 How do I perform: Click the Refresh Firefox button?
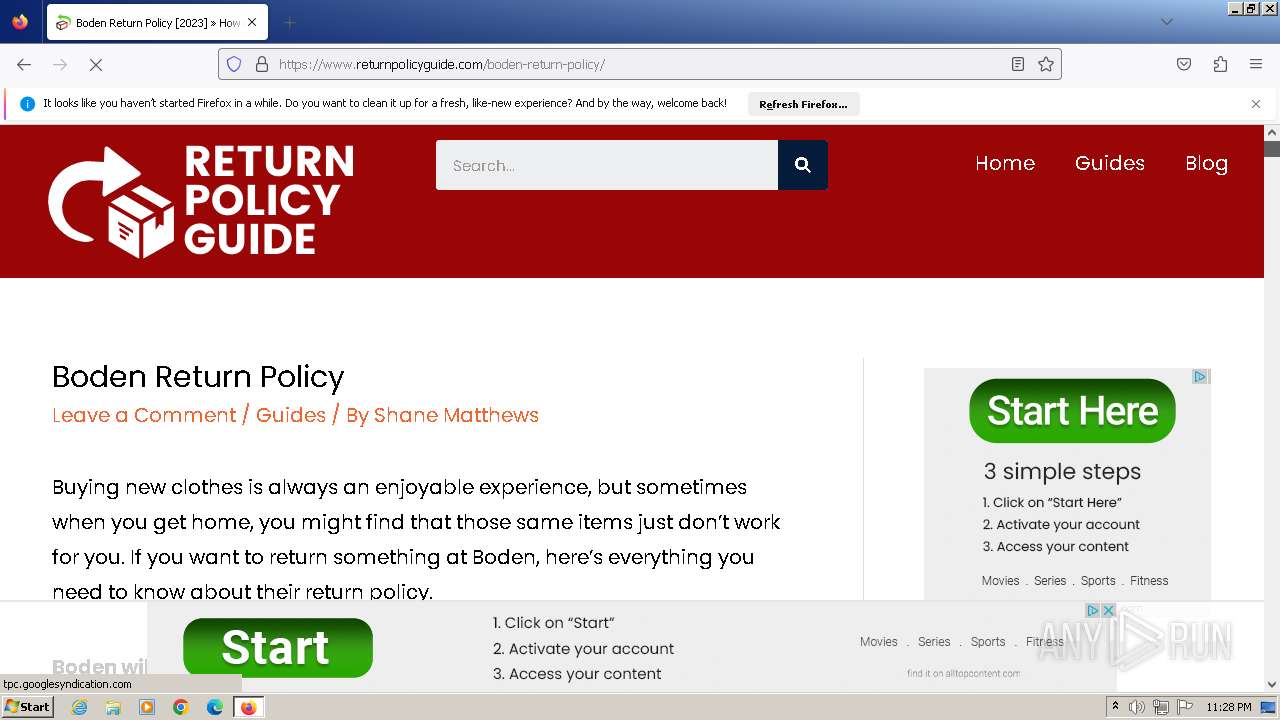click(x=803, y=104)
